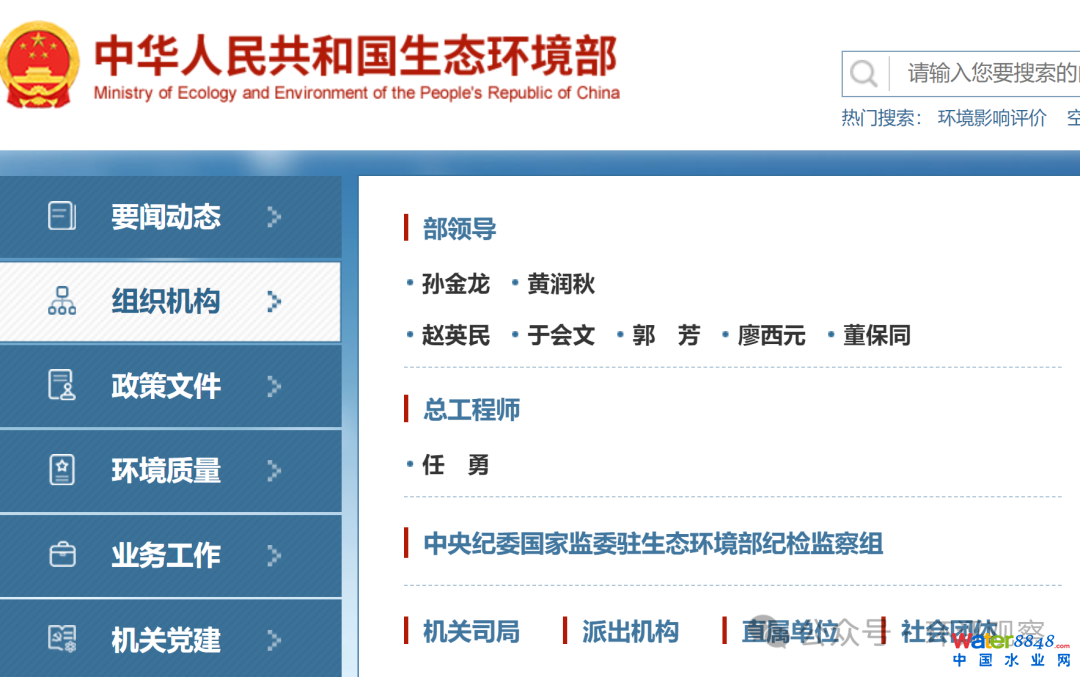Click into the search input field
The height and width of the screenshot is (677, 1080).
tap(985, 73)
